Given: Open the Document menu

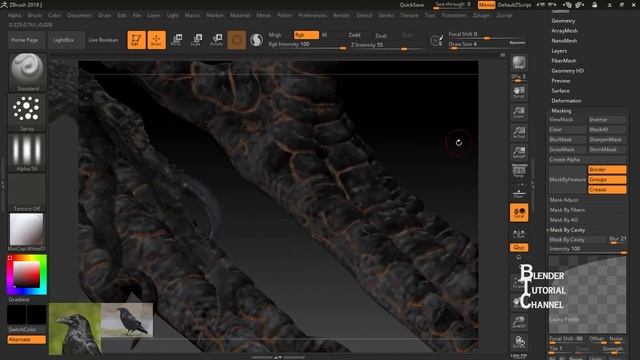Looking at the screenshot, I should 80,16.
